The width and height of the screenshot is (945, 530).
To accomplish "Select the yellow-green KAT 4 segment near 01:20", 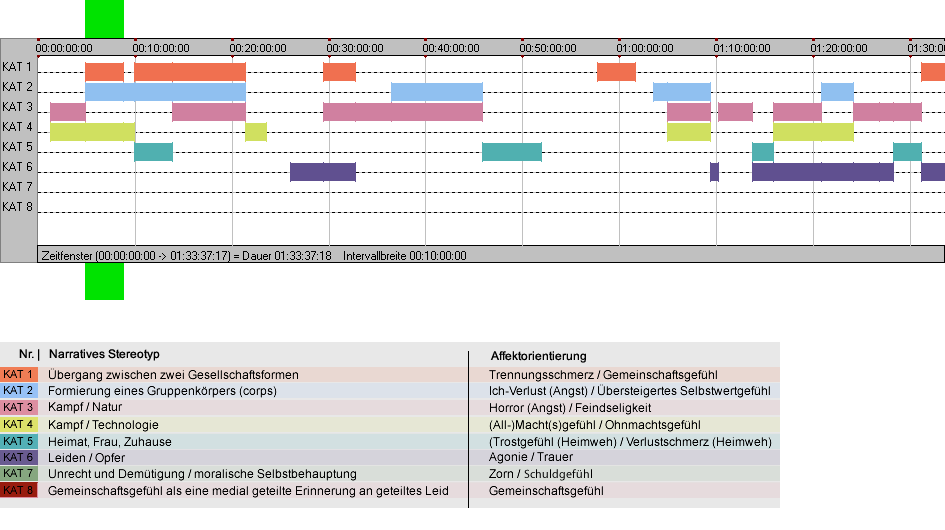I will pos(814,131).
